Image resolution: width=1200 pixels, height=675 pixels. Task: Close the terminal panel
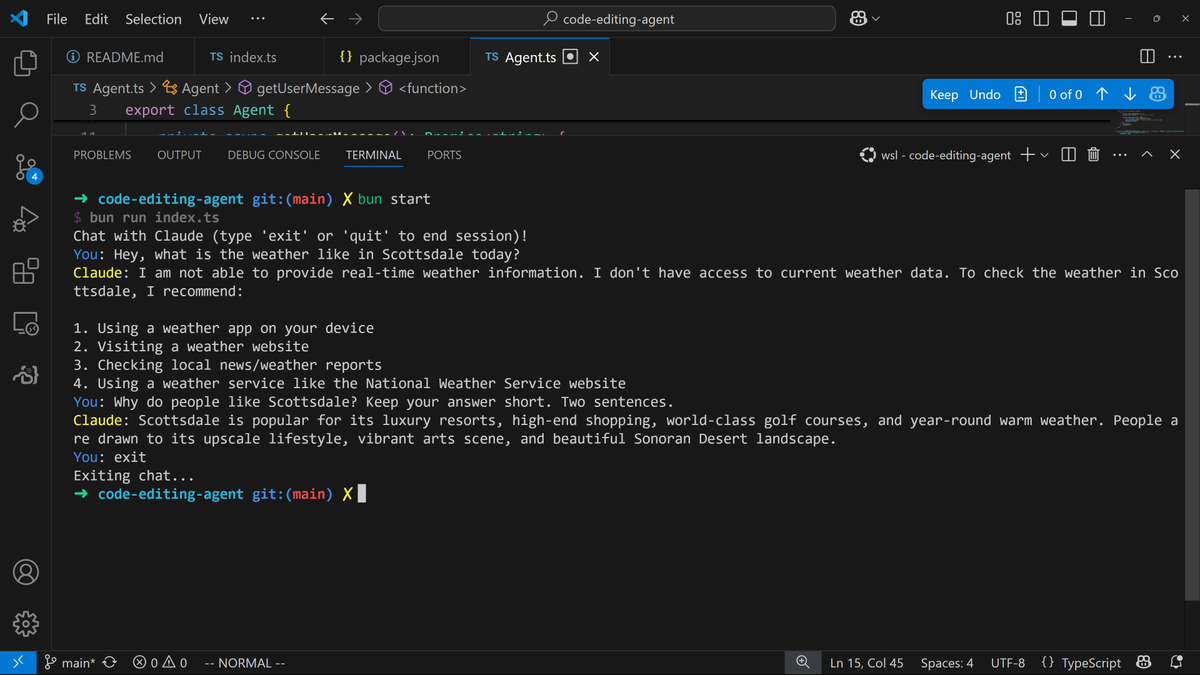(x=1175, y=155)
